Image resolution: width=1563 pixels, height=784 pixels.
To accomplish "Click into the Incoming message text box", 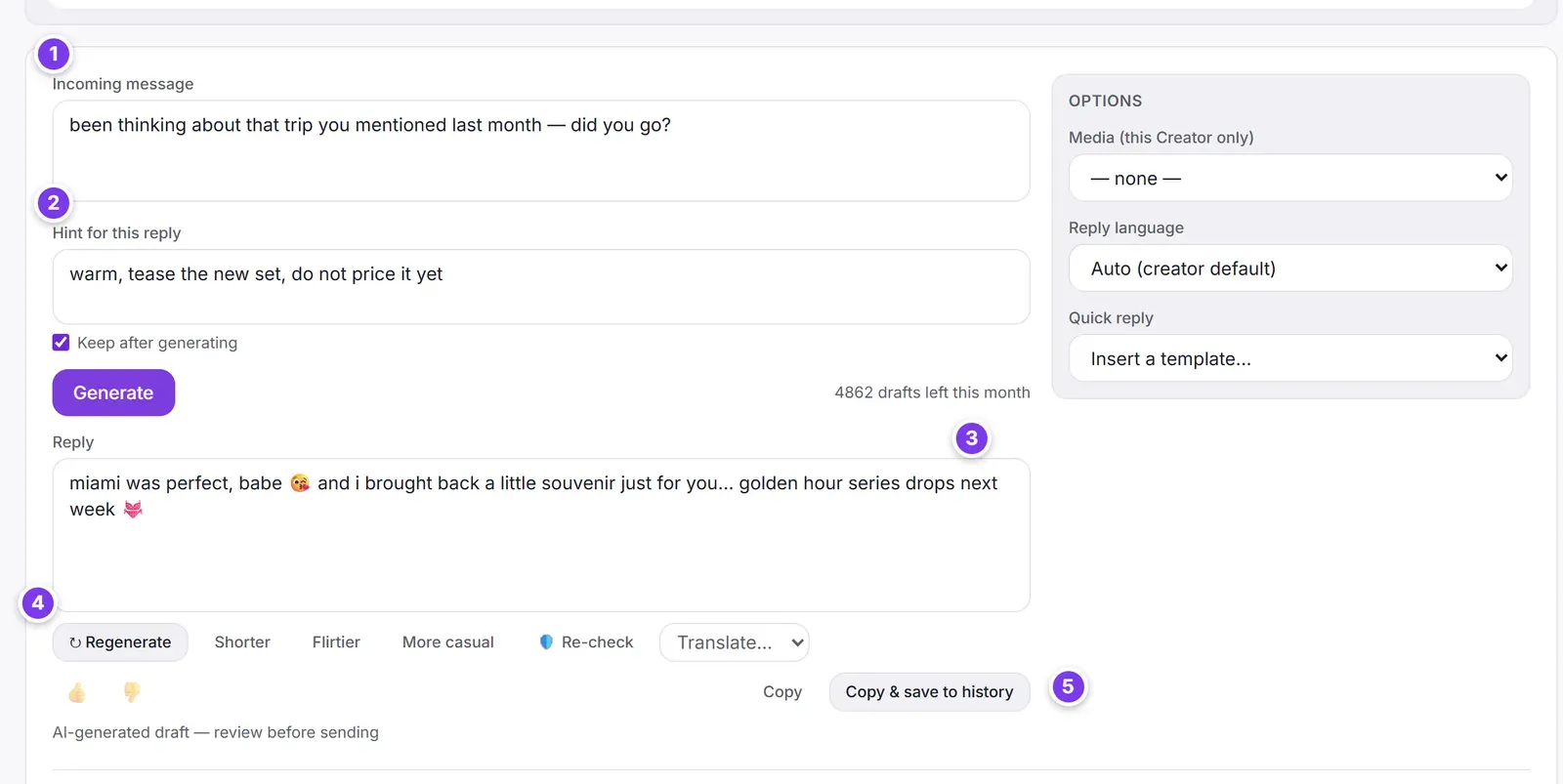I will click(x=541, y=150).
